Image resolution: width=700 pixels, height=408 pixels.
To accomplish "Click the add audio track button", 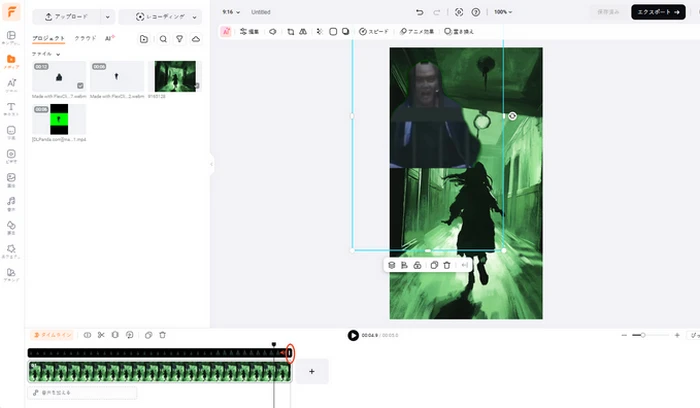I will (83, 393).
